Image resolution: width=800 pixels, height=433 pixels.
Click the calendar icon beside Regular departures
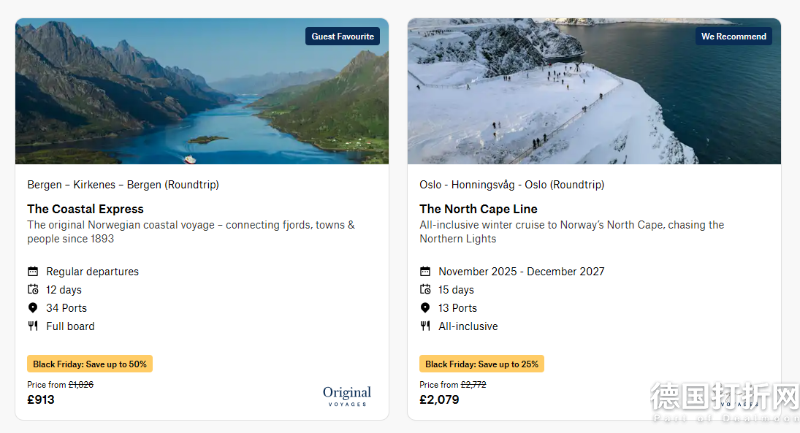33,272
